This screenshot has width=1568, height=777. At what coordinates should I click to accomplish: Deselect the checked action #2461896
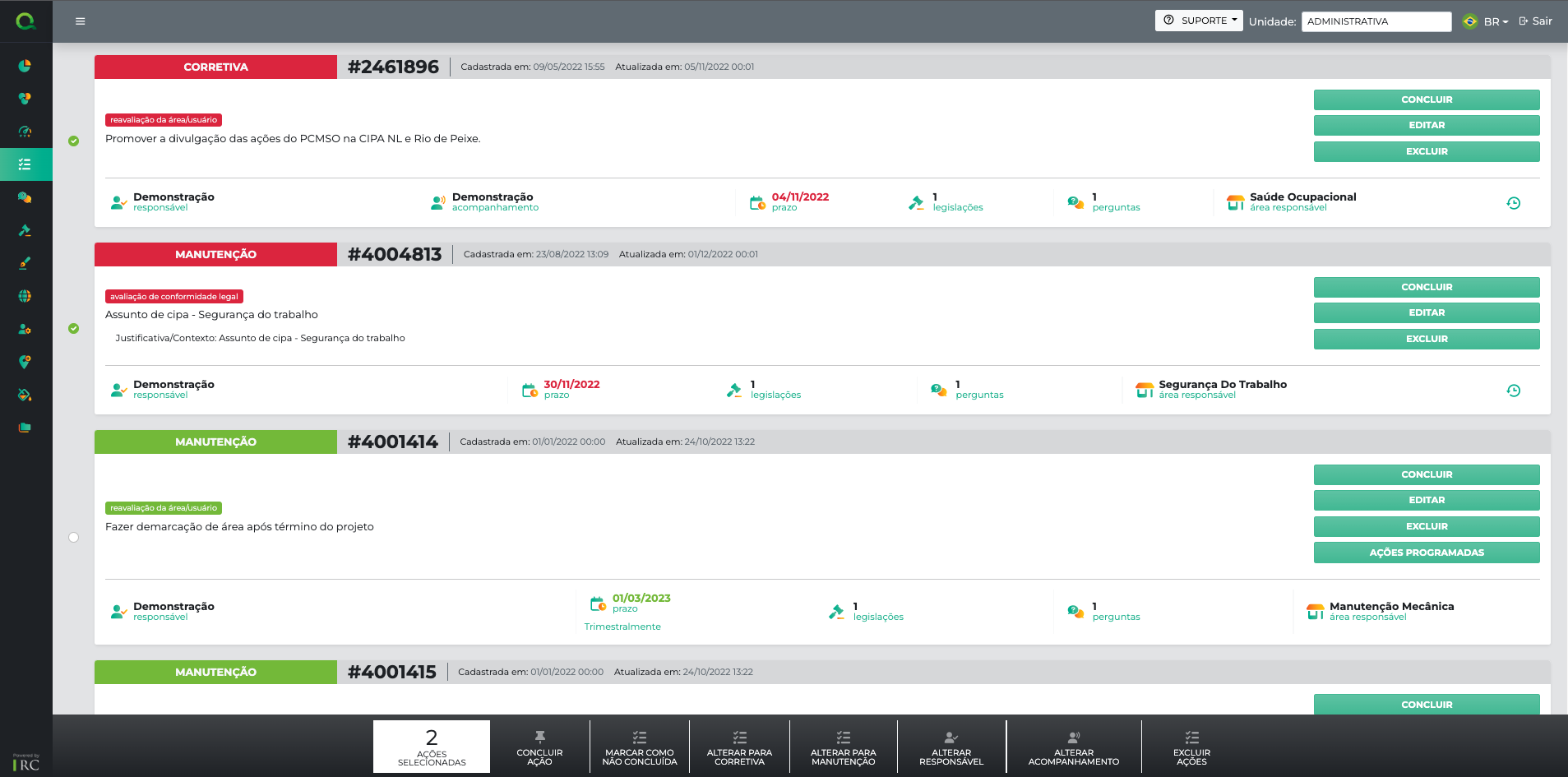[74, 141]
